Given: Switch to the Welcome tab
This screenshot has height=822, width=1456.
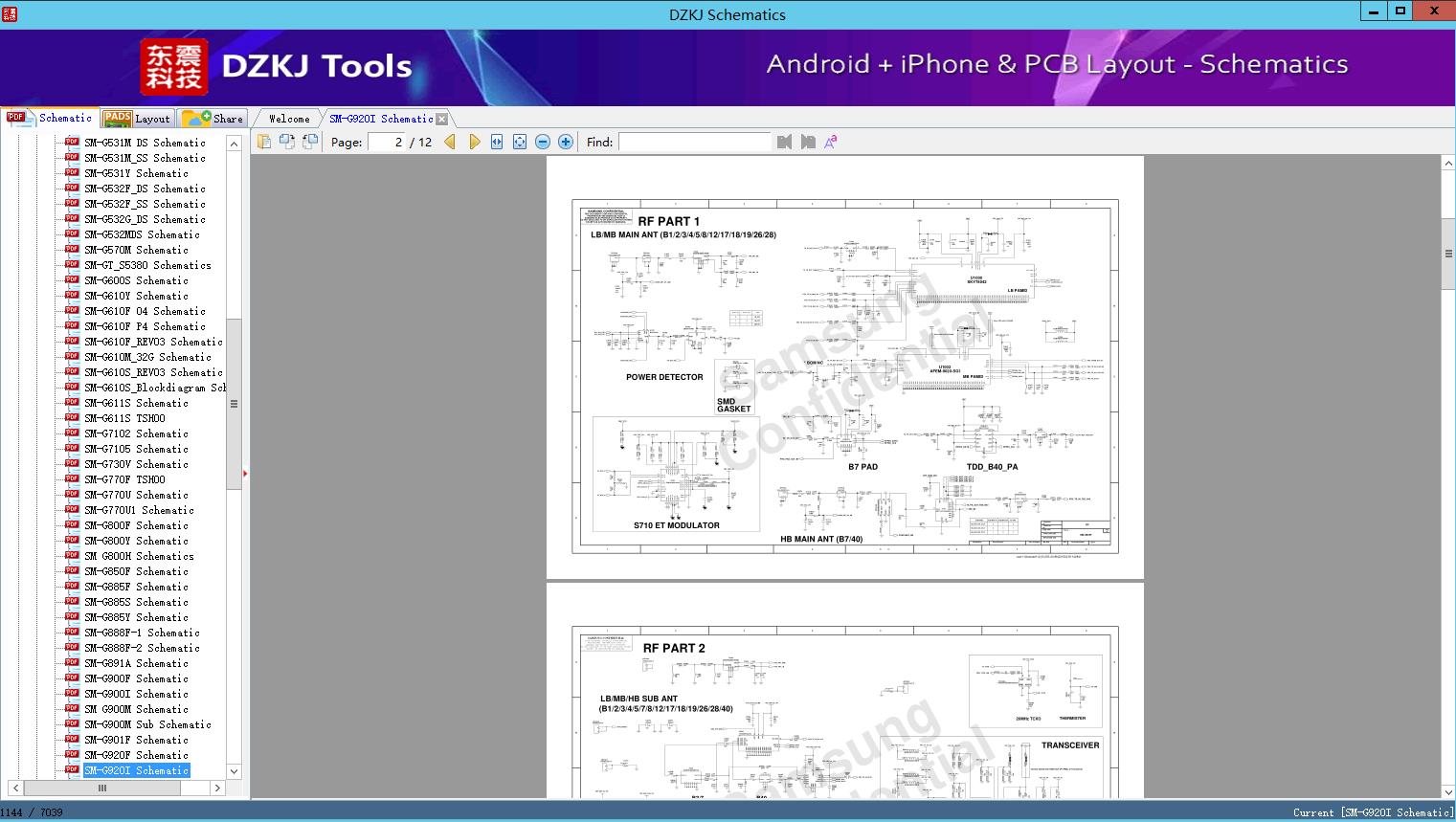Looking at the screenshot, I should (289, 119).
